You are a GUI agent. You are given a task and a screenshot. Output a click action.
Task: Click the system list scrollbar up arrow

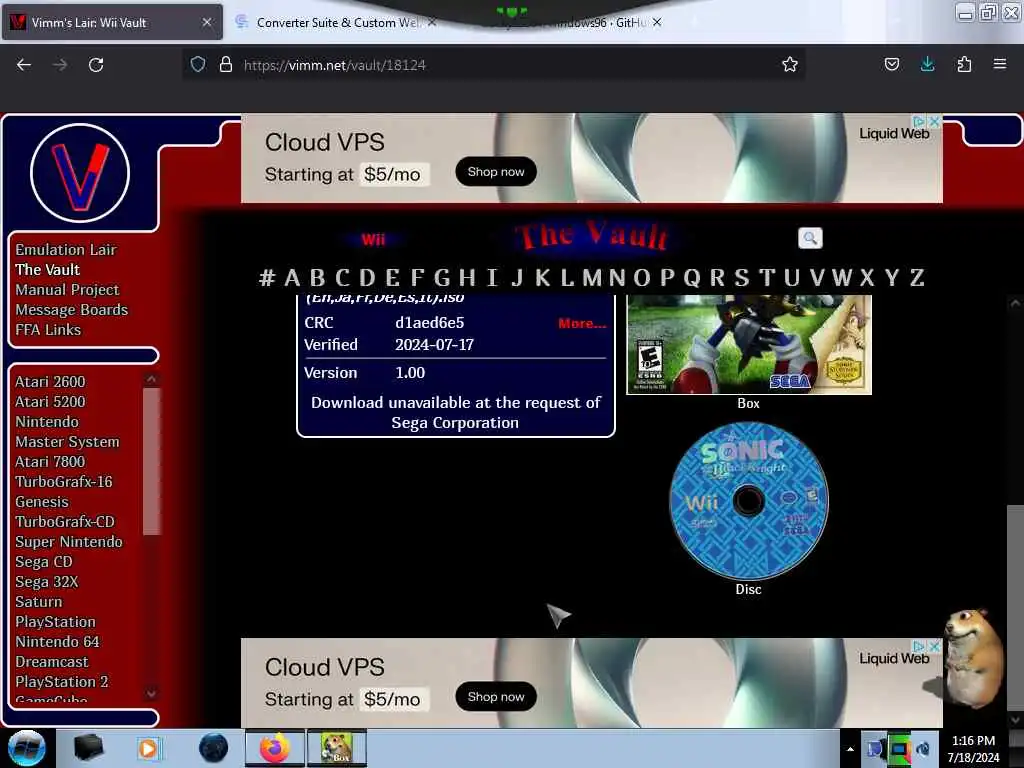151,379
